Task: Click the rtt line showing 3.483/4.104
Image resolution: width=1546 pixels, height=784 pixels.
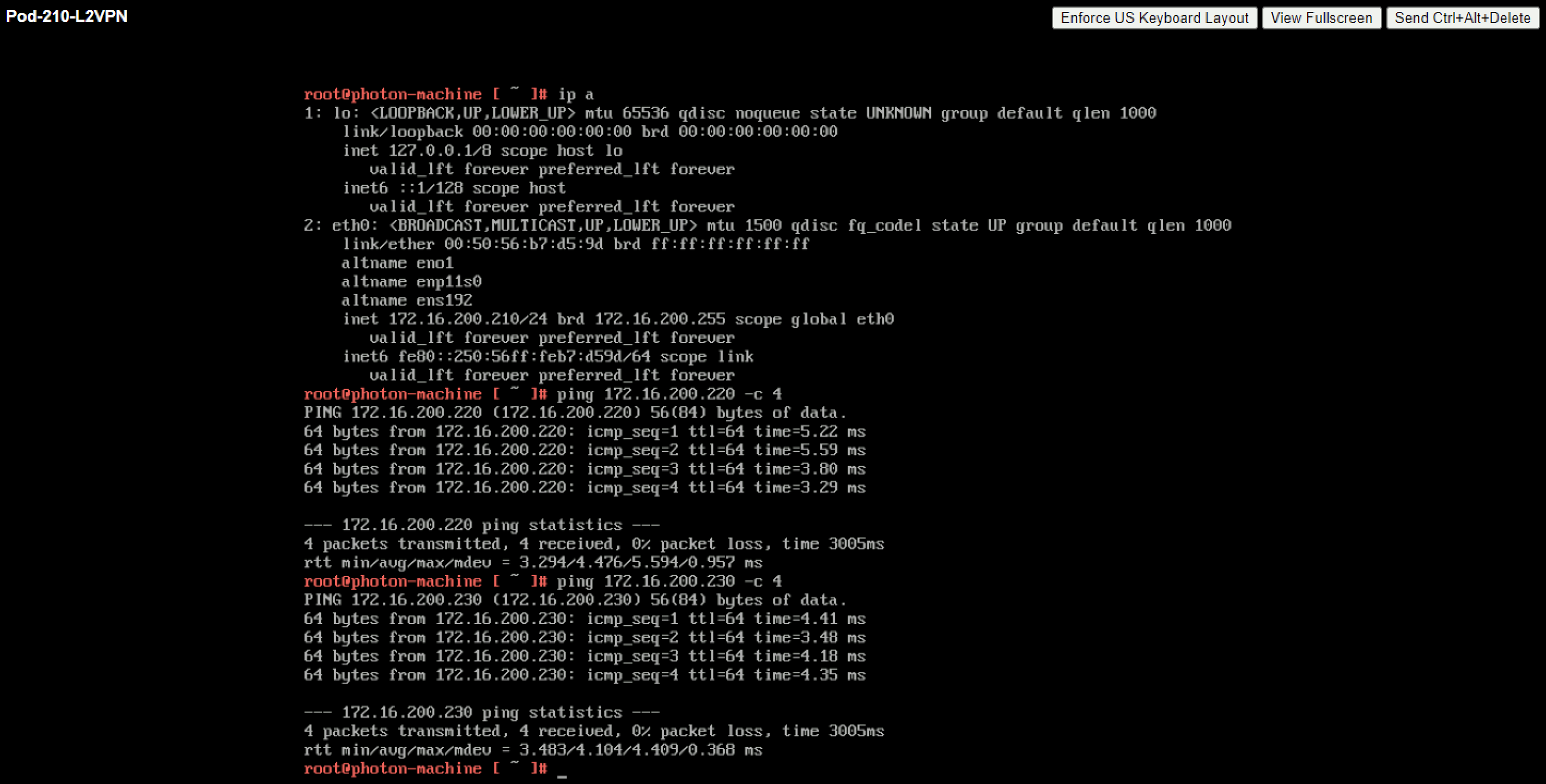Action: 532,750
